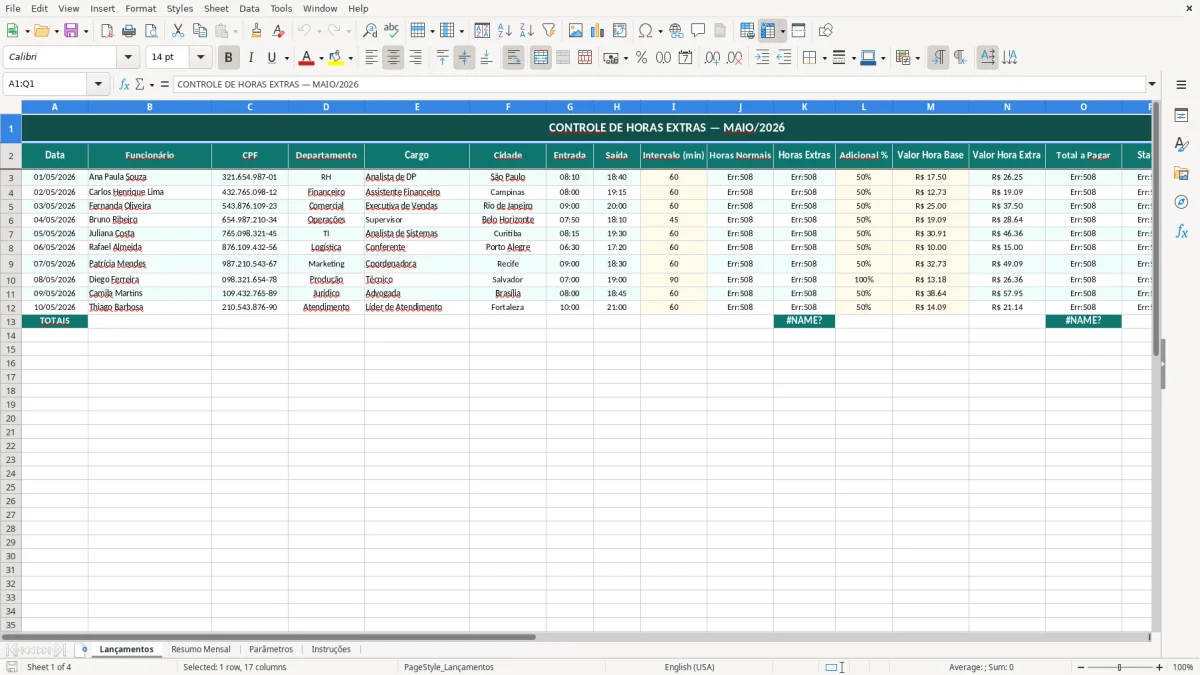
Task: Open the 14 pt font size dropdown
Action: coord(200,58)
